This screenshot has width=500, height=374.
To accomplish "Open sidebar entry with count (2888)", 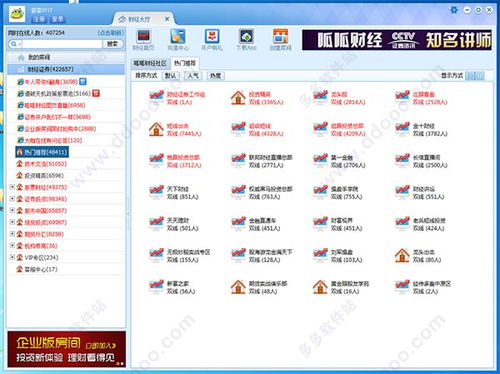I will point(57,128).
